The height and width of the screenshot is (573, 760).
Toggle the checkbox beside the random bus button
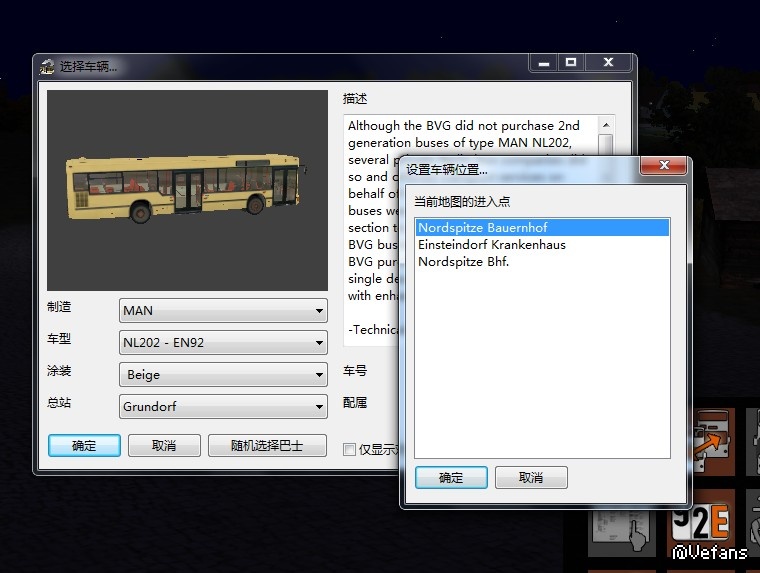point(349,449)
